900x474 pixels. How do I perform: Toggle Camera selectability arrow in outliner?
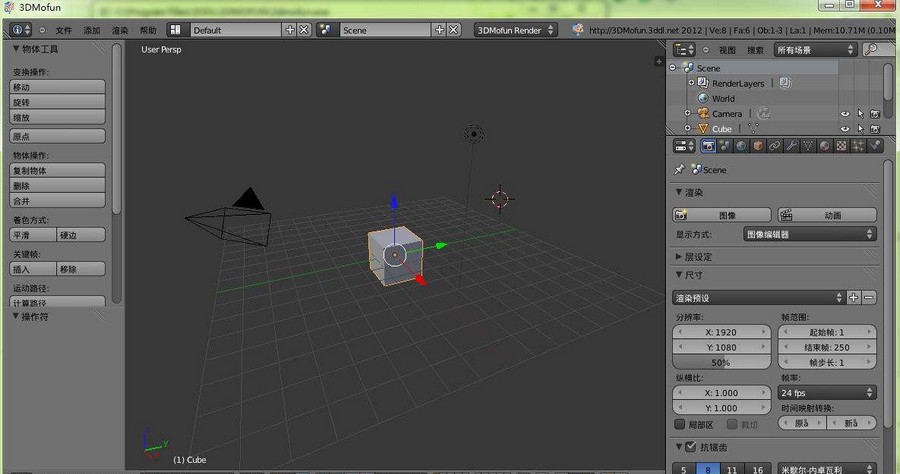tap(860, 114)
